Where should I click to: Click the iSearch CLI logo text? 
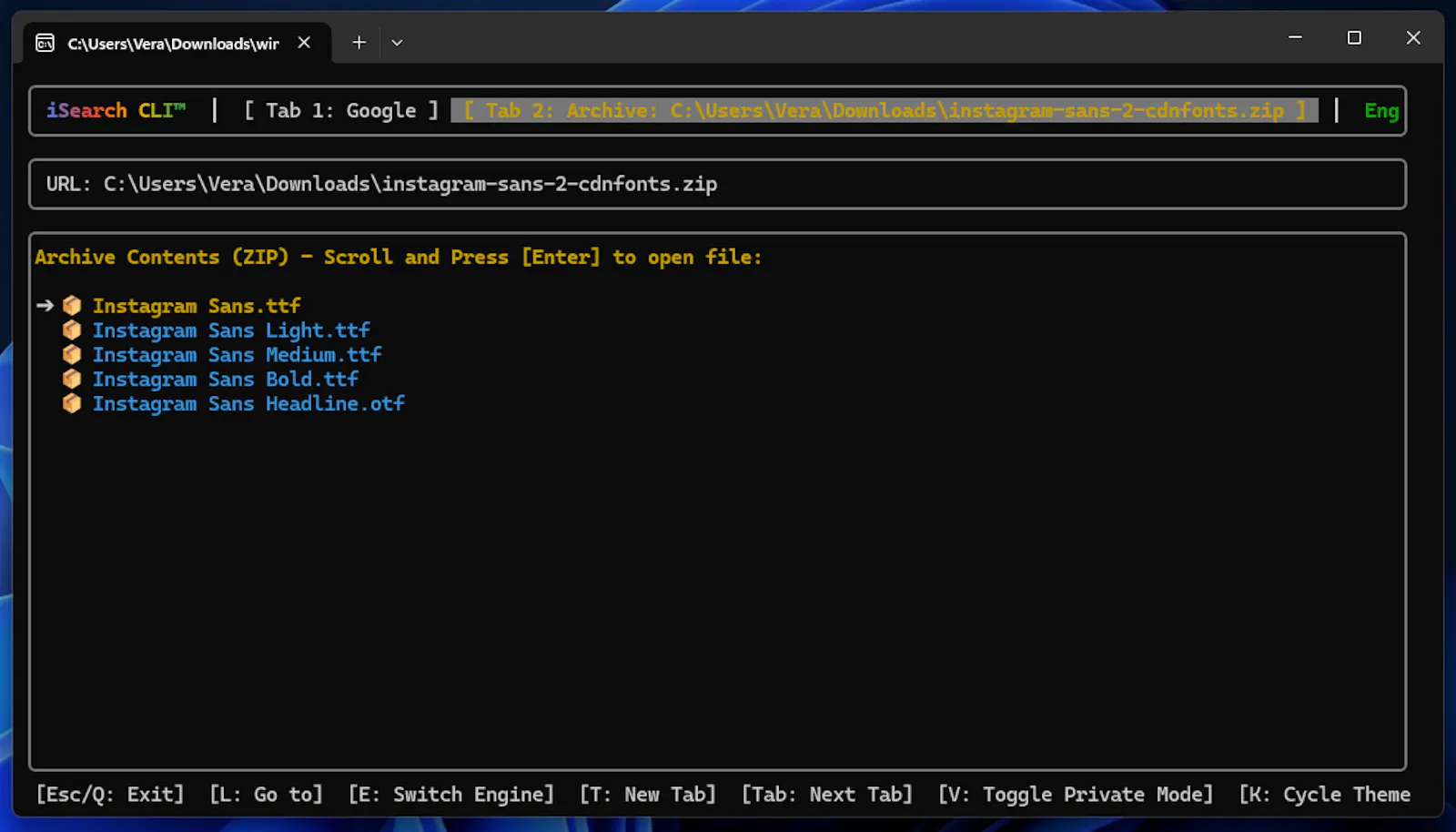pyautogui.click(x=116, y=111)
